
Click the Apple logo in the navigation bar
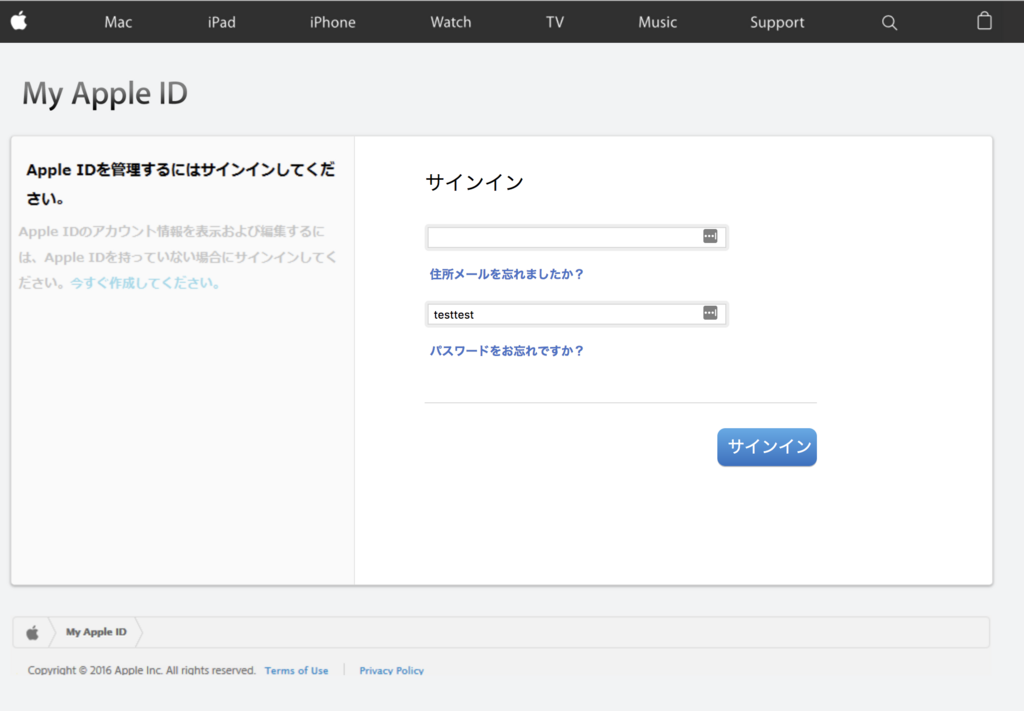[x=19, y=22]
